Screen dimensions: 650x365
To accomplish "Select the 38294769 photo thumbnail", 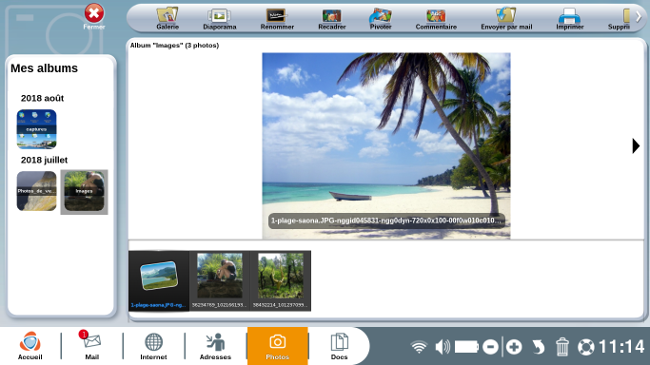I will pos(219,281).
